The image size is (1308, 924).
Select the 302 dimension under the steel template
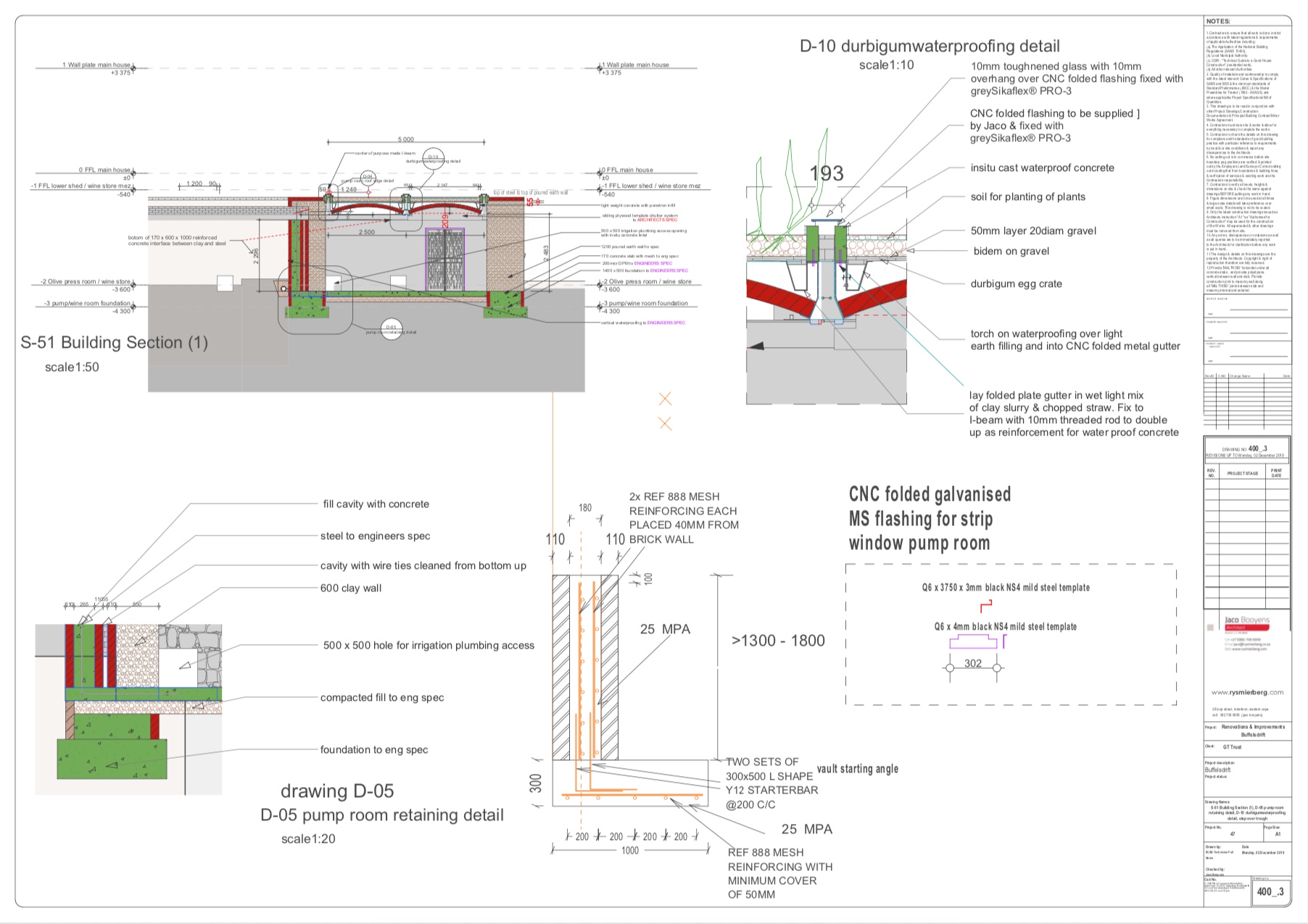click(x=972, y=663)
